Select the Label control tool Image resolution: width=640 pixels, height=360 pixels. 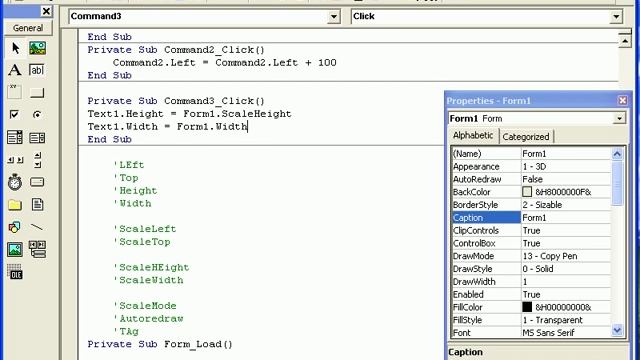pos(15,70)
